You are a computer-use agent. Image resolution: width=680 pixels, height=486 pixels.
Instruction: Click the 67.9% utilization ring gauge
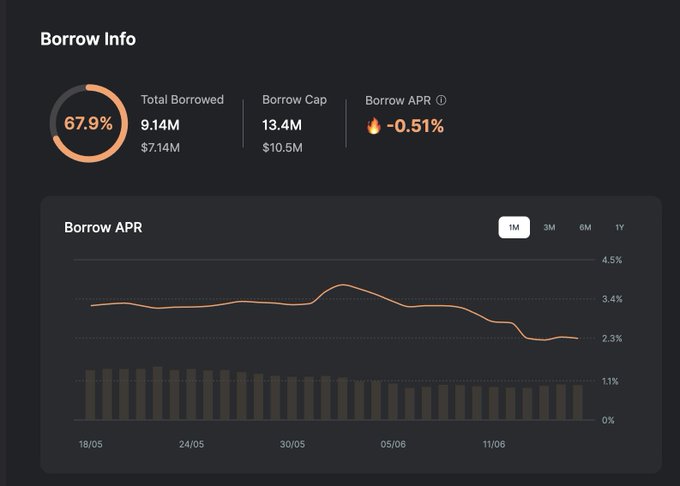coord(88,124)
